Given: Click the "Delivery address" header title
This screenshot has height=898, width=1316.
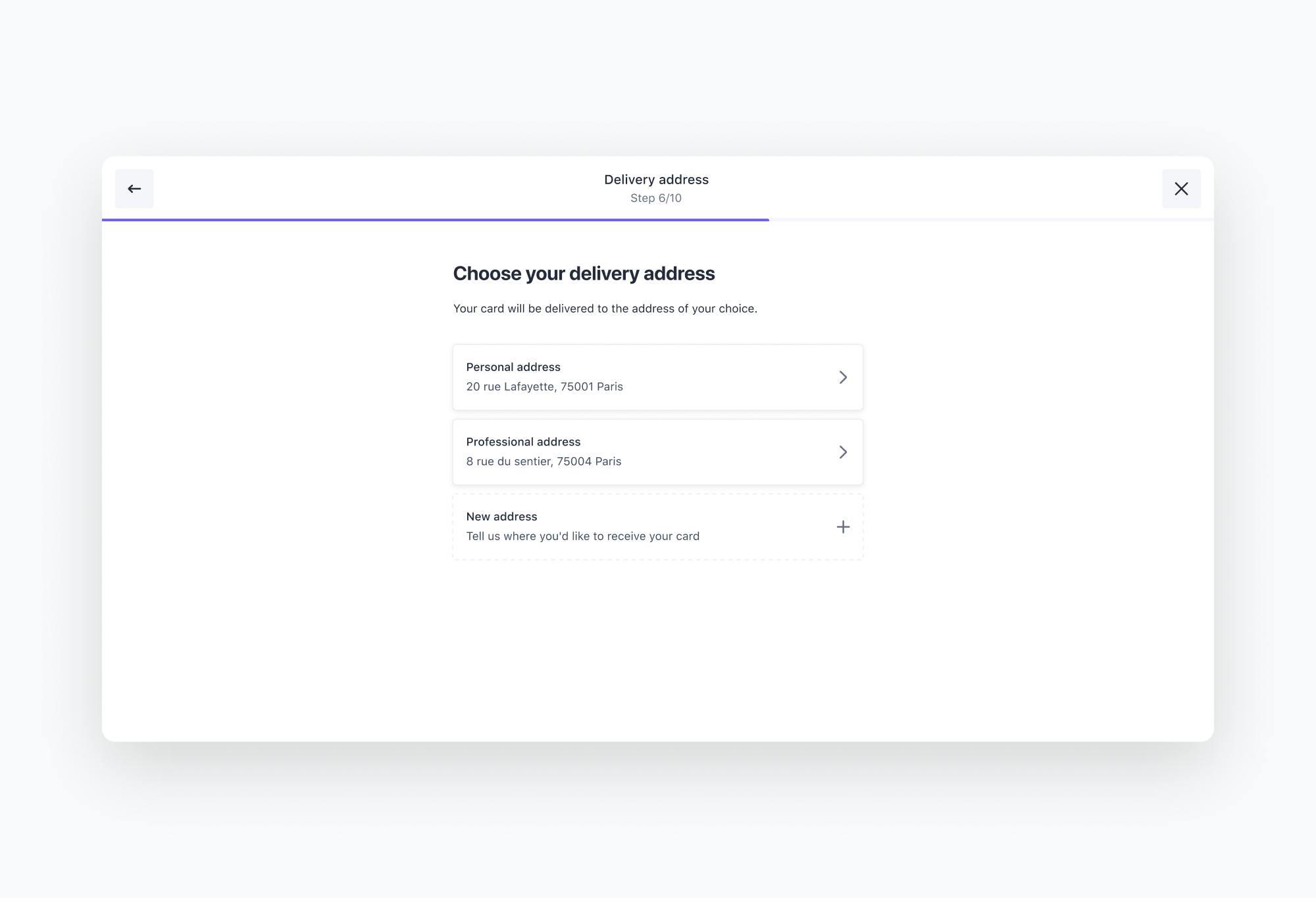Looking at the screenshot, I should 657,180.
